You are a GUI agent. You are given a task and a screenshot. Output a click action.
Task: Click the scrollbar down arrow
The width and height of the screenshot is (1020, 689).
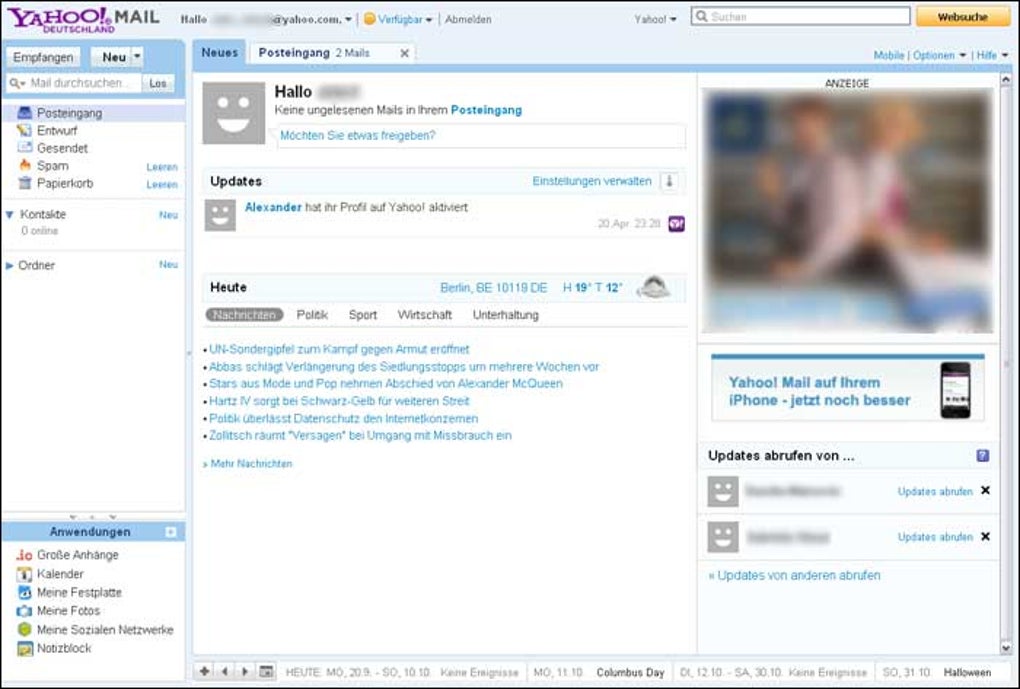point(1006,648)
